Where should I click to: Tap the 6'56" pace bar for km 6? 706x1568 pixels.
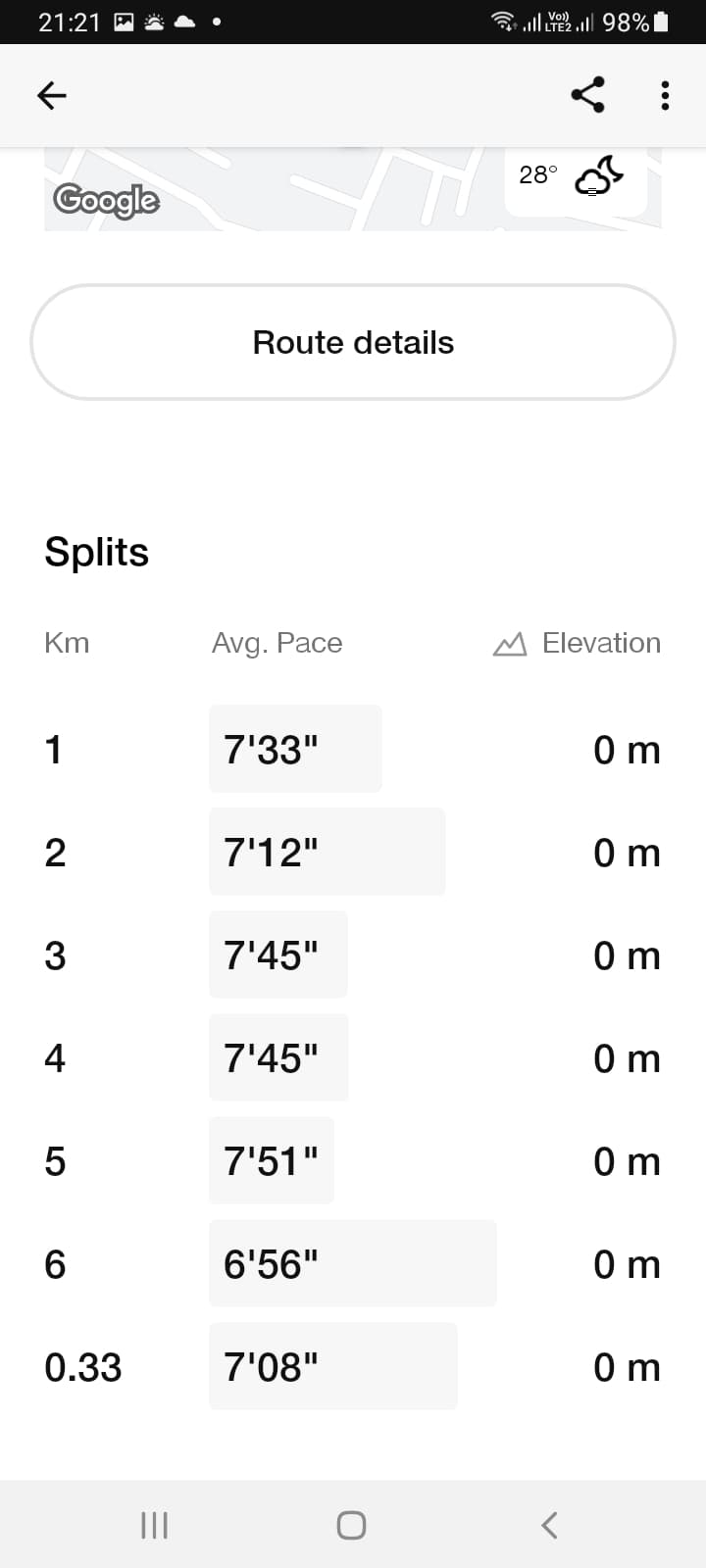pyautogui.click(x=353, y=1263)
